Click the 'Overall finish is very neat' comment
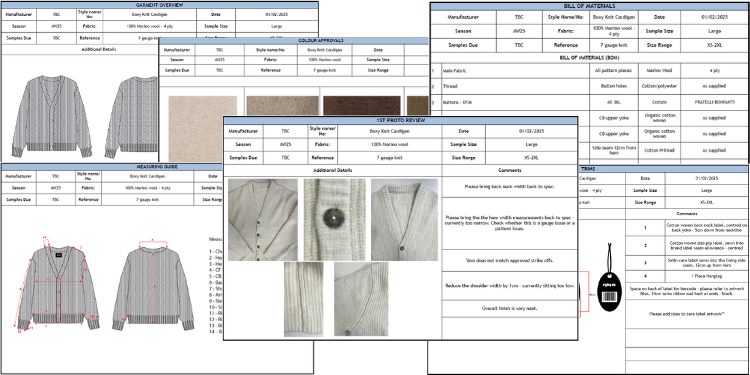This screenshot has width=750, height=375. pos(509,309)
